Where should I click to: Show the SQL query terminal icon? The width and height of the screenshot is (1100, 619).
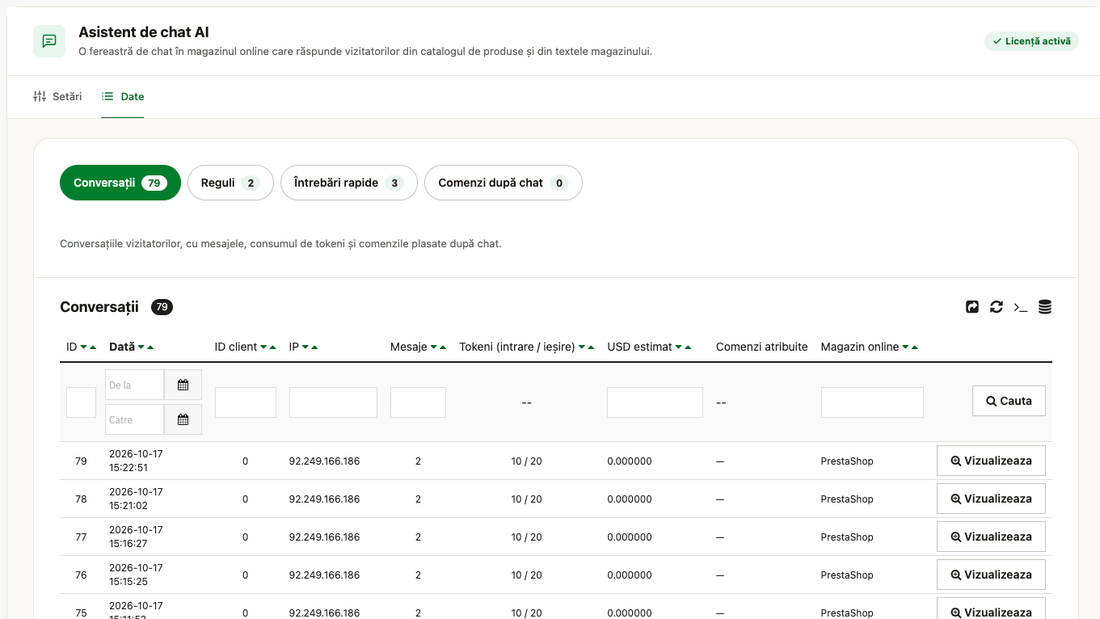point(1020,307)
